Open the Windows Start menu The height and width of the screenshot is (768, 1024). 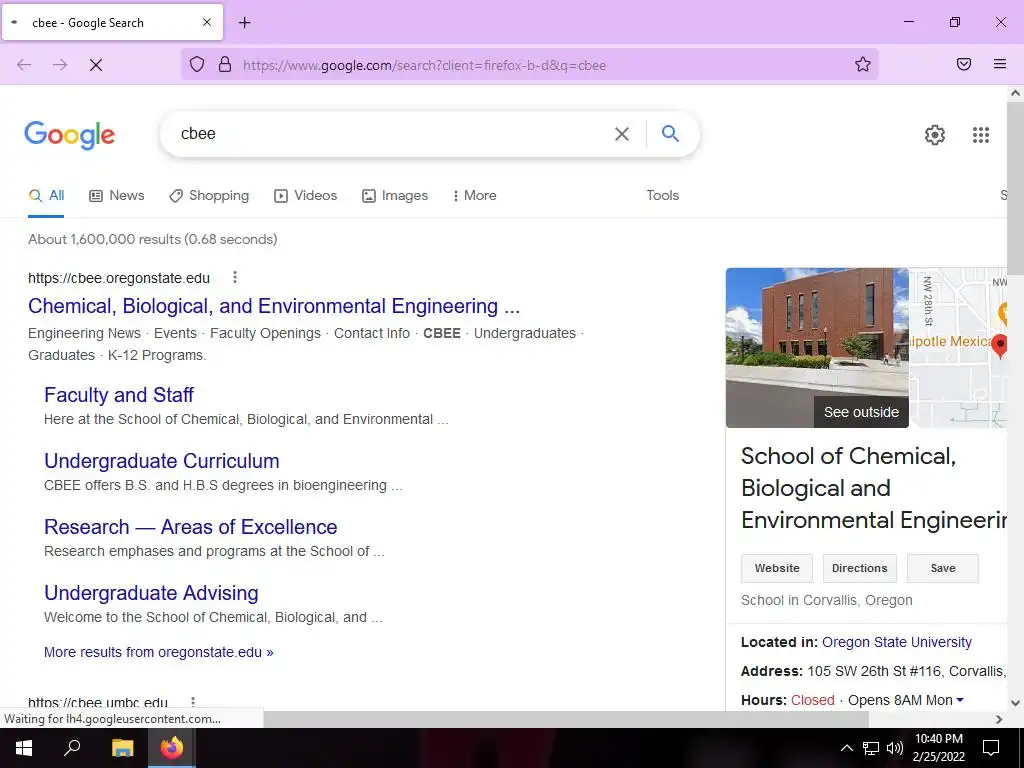coord(24,748)
